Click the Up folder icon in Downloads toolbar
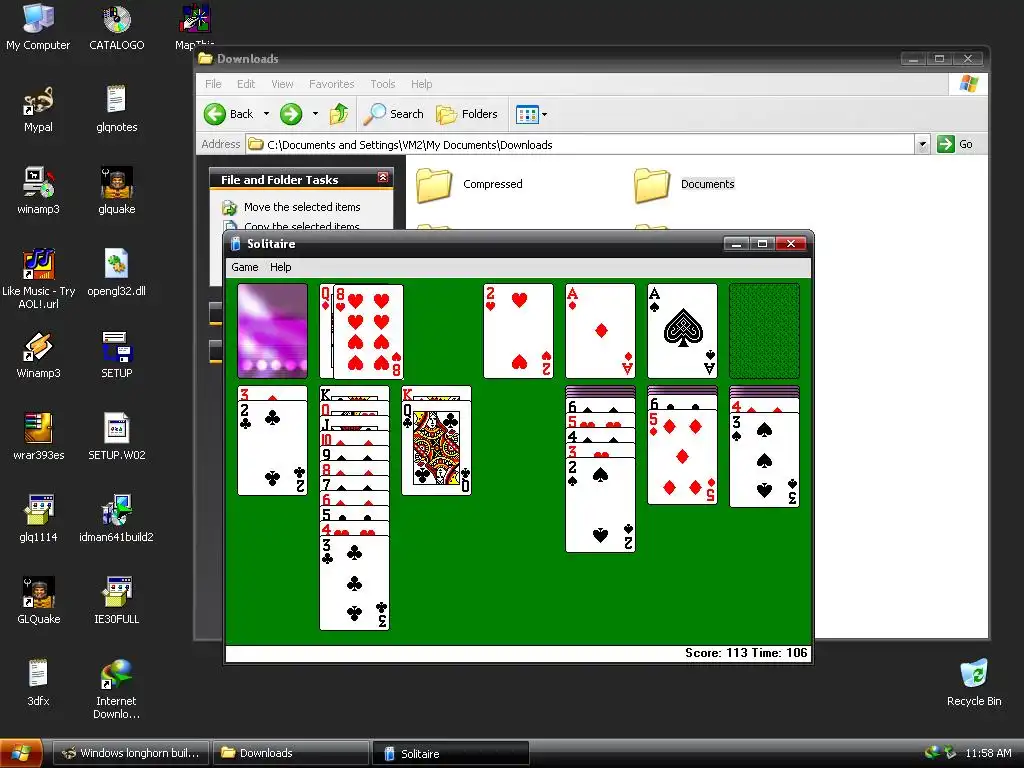Screen dimensions: 1024x768 point(338,114)
